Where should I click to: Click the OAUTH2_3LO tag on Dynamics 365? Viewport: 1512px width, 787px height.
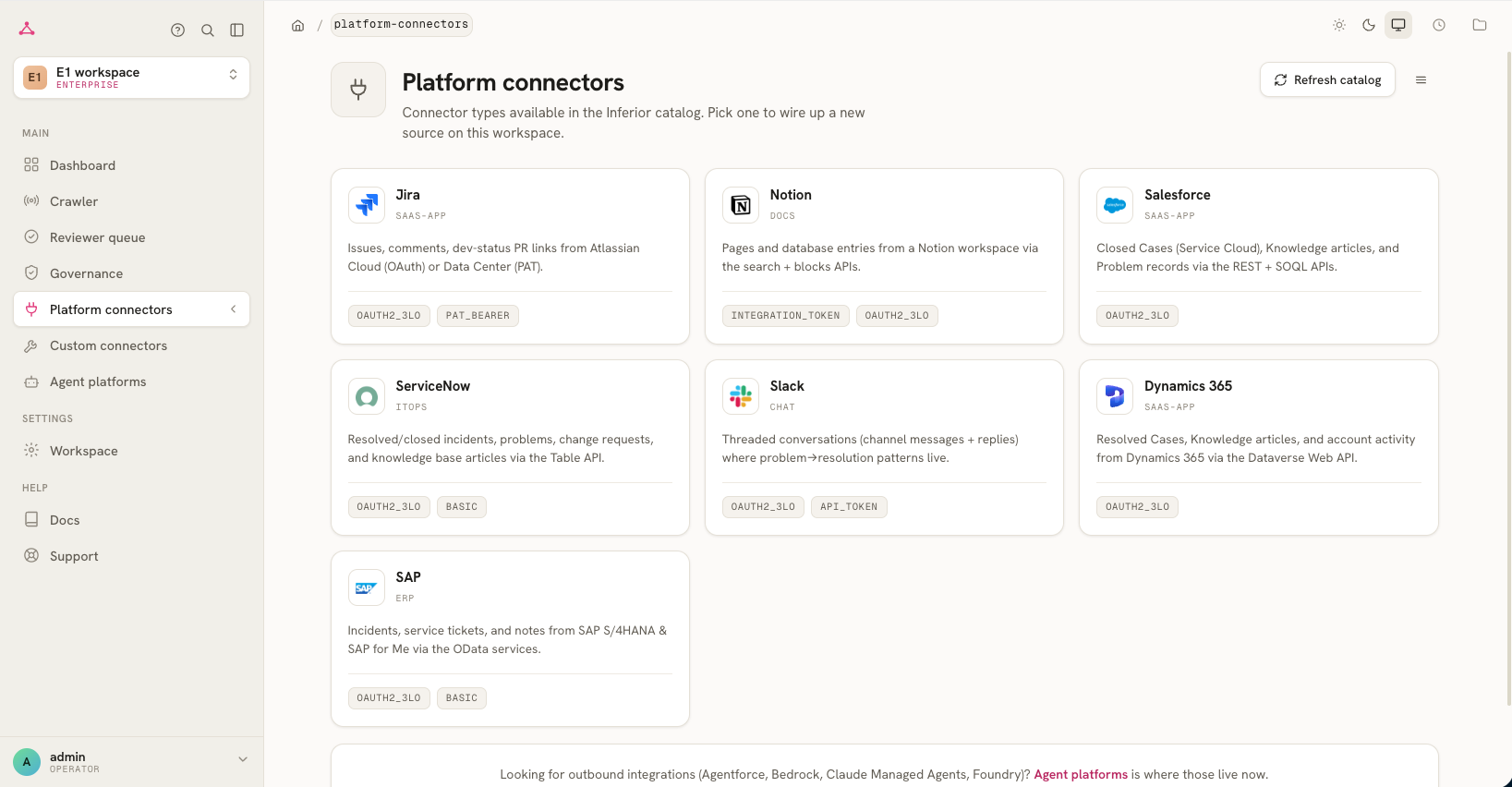[1138, 507]
